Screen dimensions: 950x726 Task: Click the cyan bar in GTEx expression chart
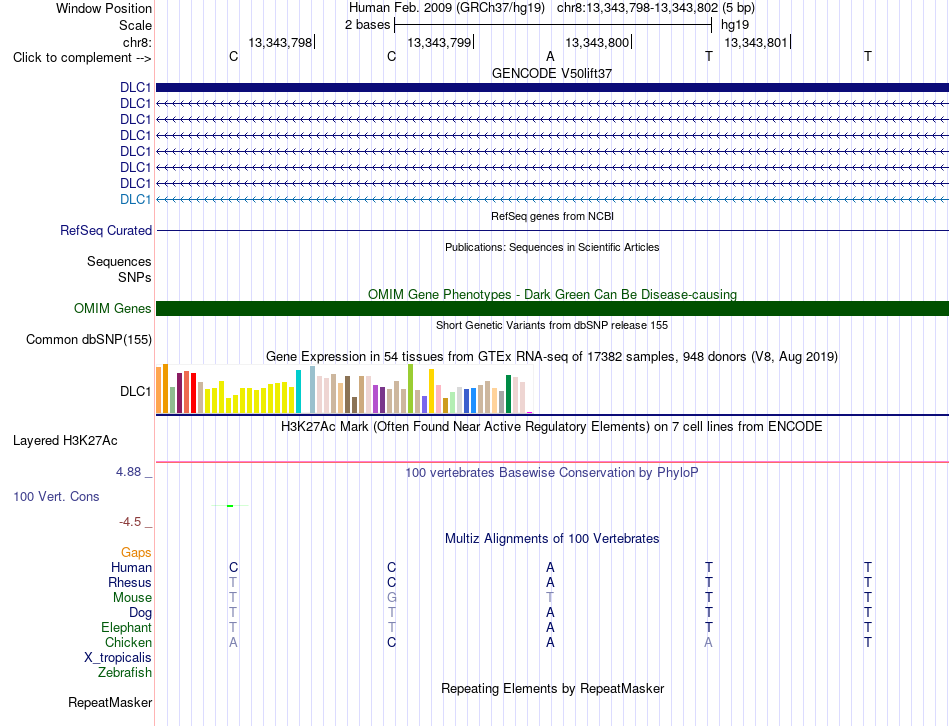point(298,391)
